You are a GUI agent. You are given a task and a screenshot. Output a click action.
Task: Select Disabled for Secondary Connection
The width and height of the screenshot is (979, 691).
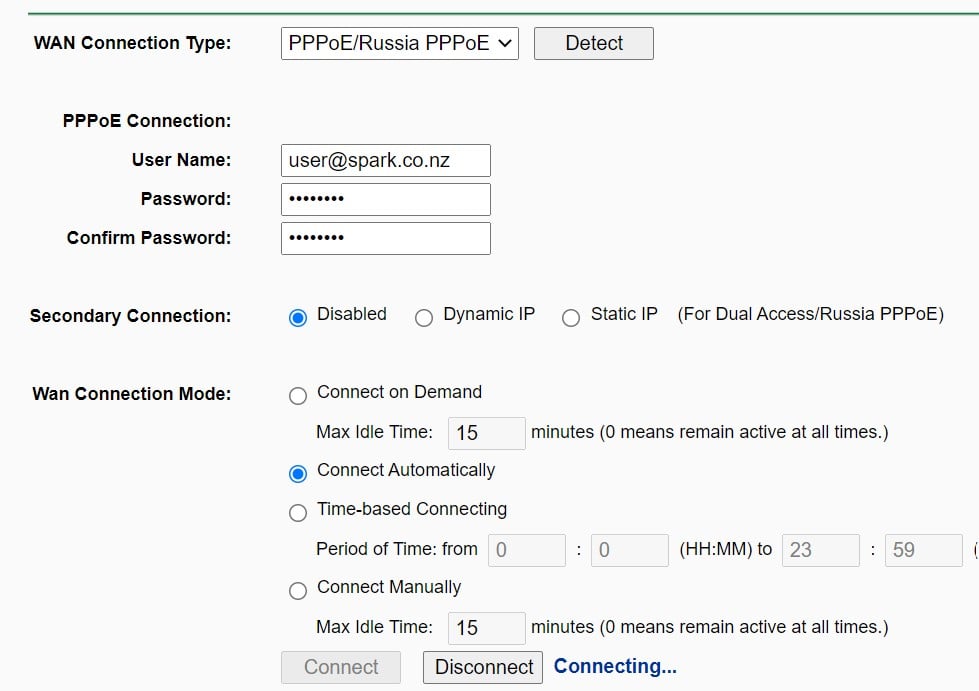(298, 317)
